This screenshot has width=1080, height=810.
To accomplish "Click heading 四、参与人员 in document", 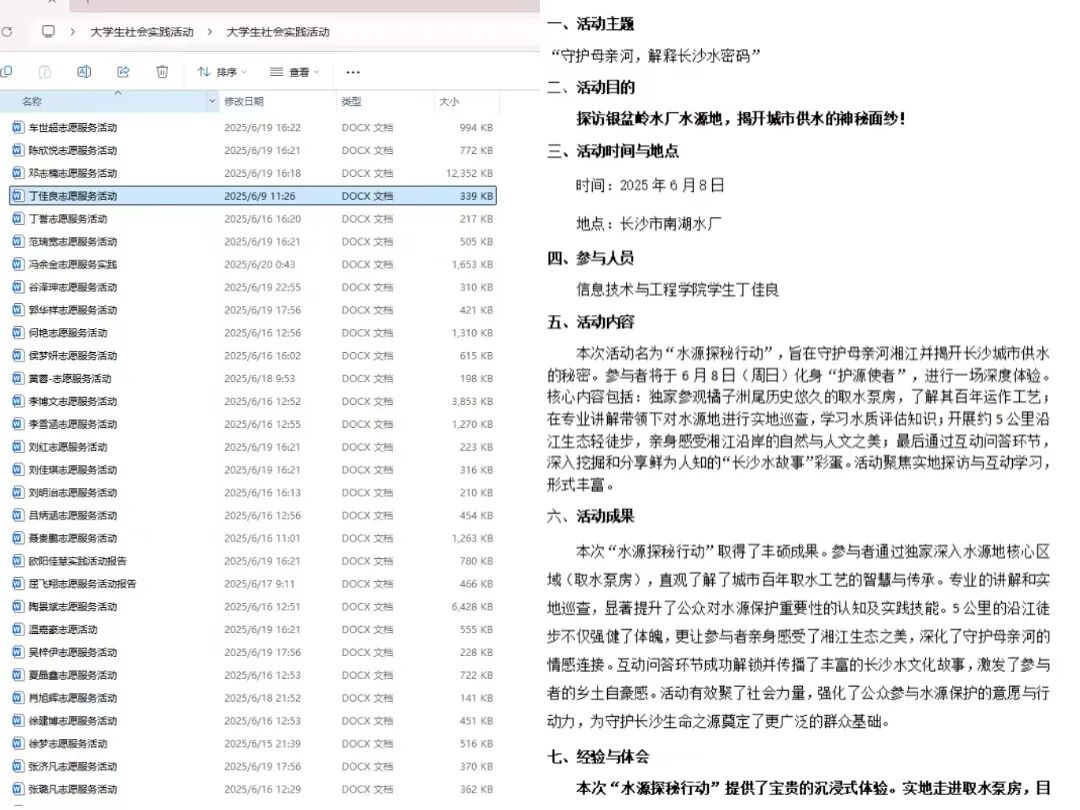I will click(x=590, y=258).
